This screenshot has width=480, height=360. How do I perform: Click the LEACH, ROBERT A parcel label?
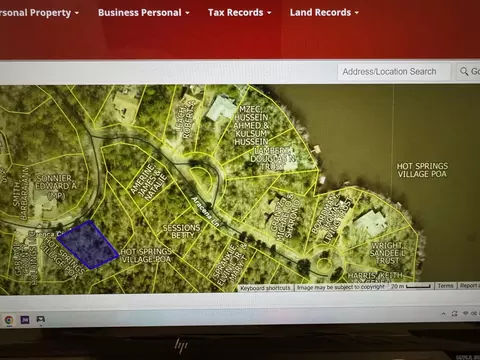pos(185,119)
